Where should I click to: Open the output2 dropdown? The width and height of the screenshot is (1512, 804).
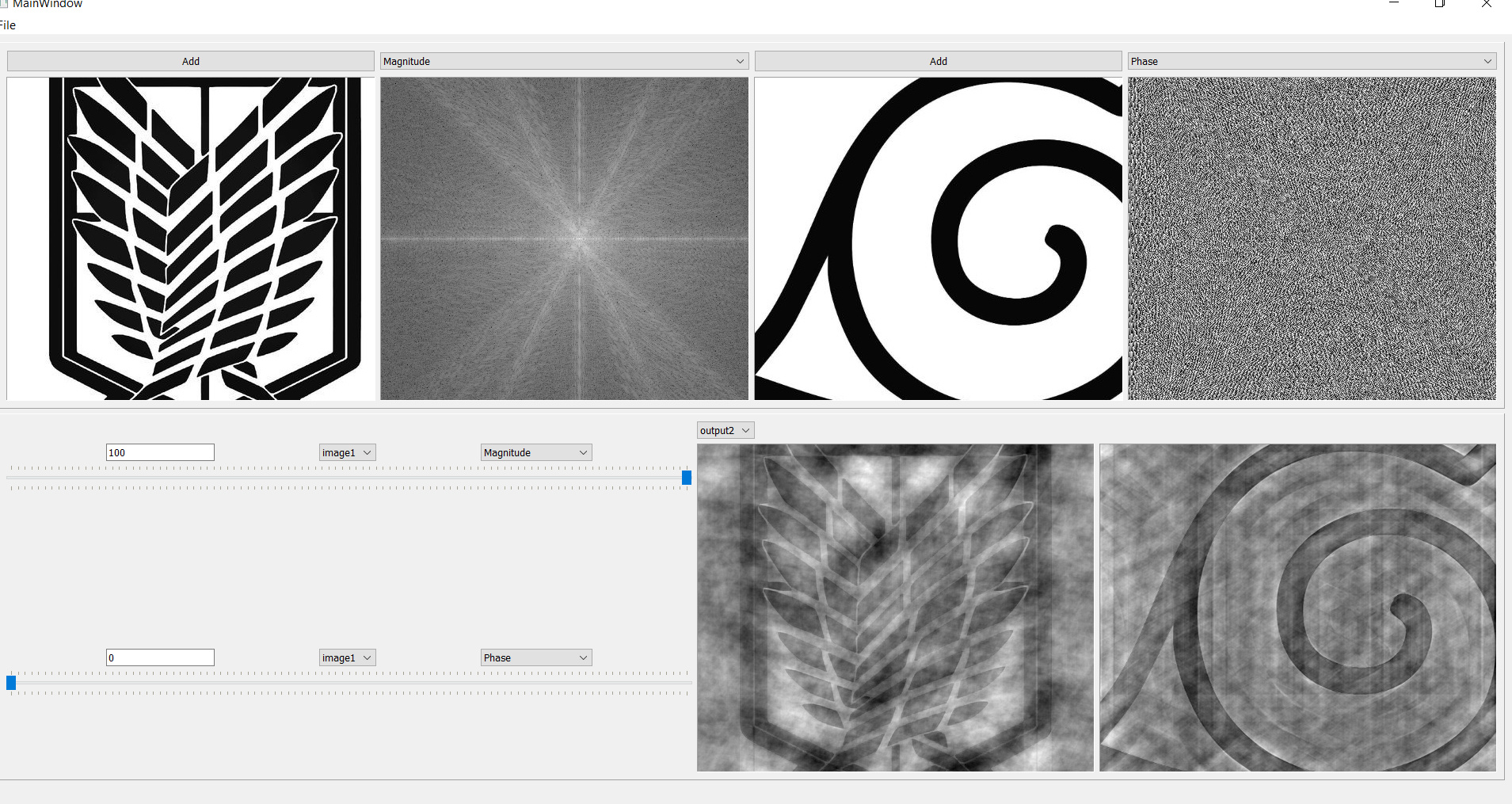pos(726,430)
